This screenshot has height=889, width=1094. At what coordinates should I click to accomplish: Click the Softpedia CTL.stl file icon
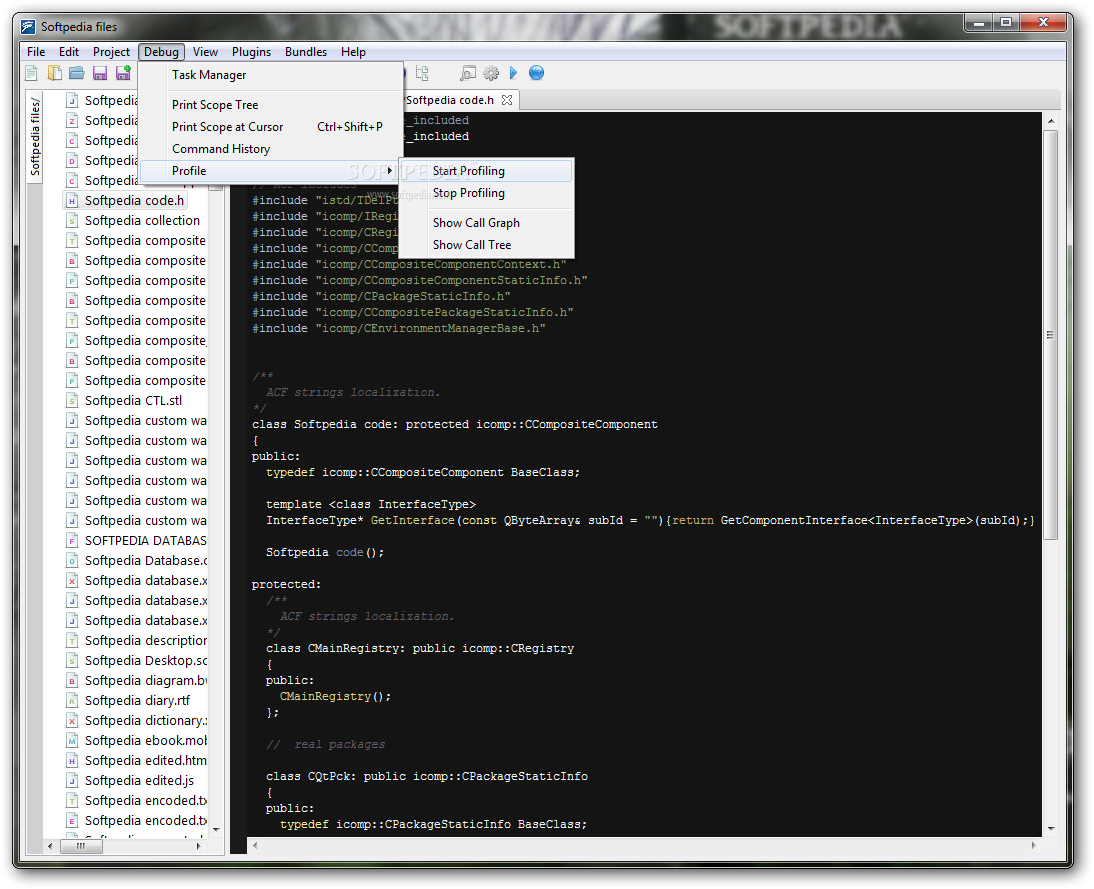(x=72, y=401)
